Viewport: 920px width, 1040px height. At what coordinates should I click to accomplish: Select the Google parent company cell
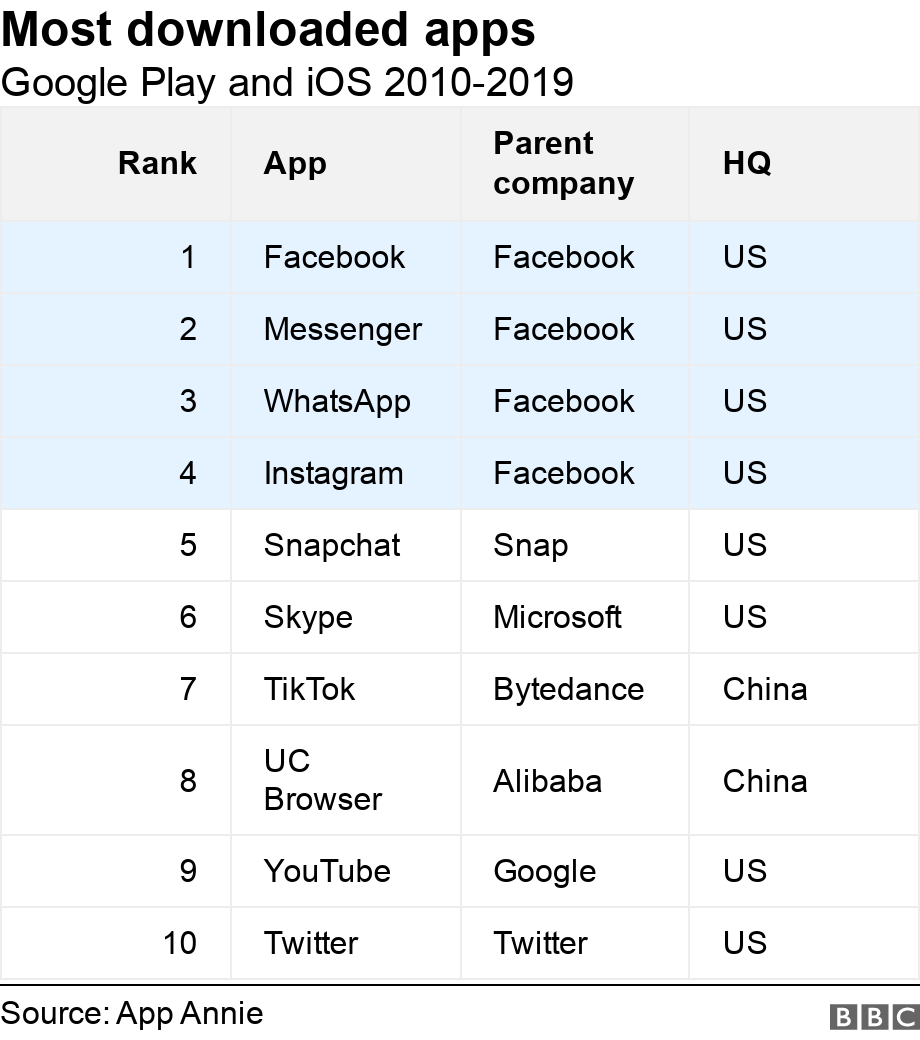(x=544, y=871)
